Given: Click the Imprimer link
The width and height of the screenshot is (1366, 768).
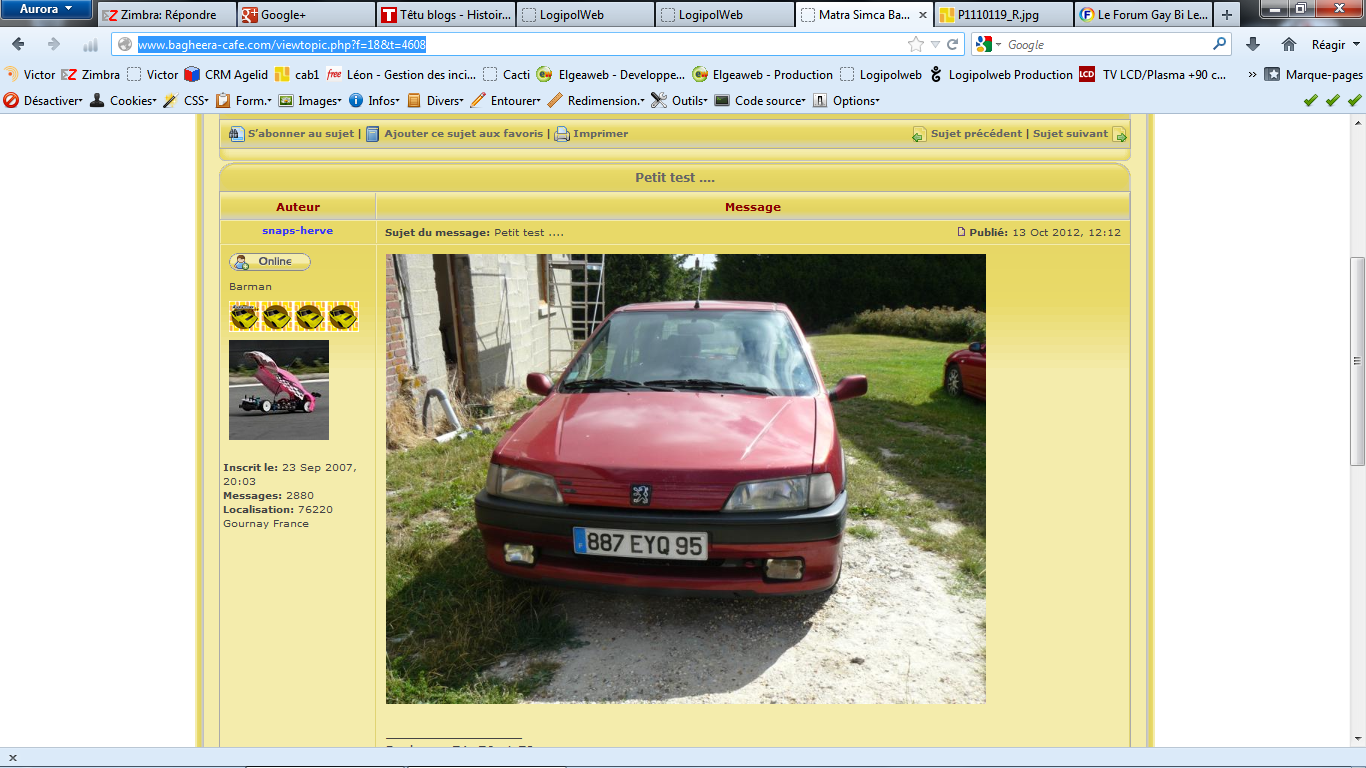Looking at the screenshot, I should point(601,134).
